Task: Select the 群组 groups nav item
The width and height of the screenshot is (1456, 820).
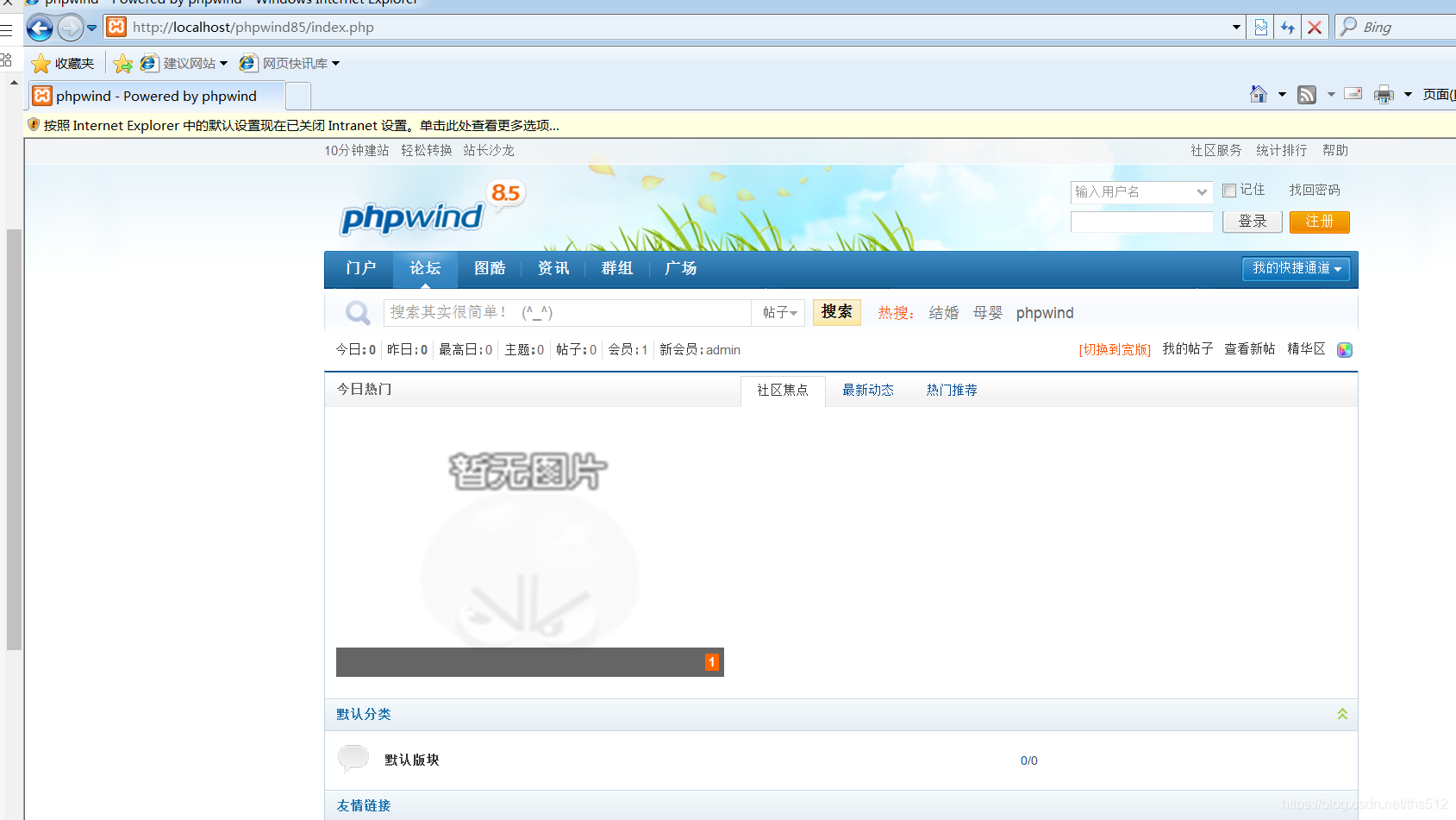Action: coord(617,268)
